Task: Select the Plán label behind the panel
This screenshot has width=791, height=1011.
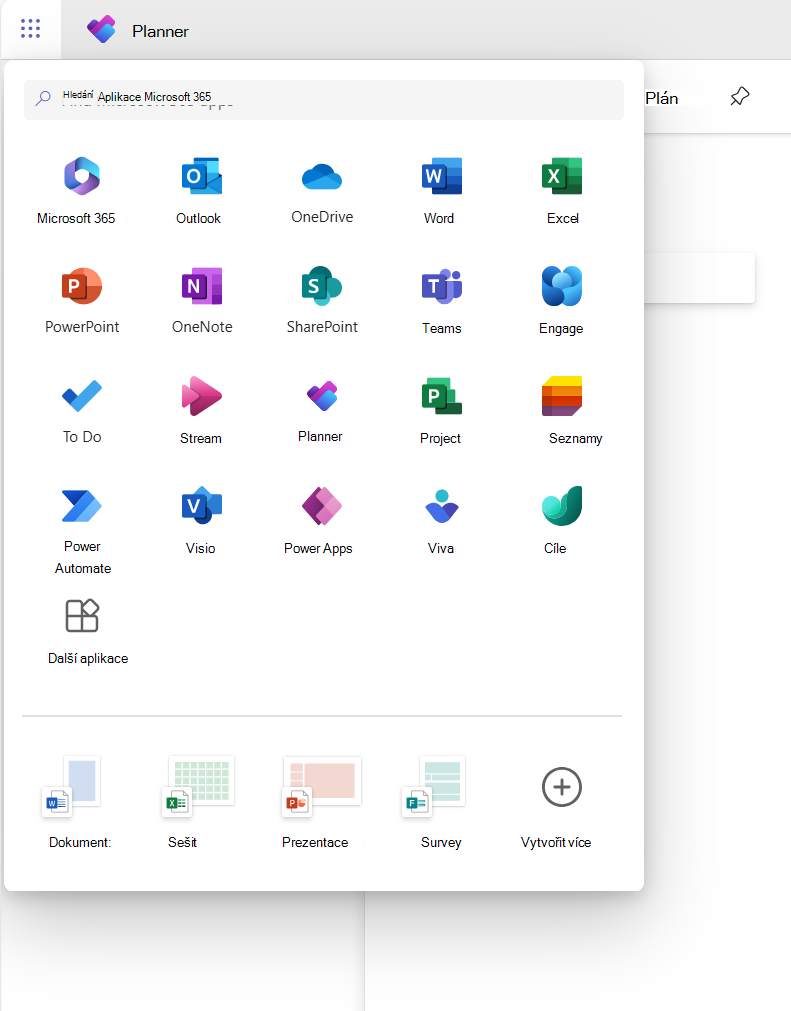Action: (661, 98)
